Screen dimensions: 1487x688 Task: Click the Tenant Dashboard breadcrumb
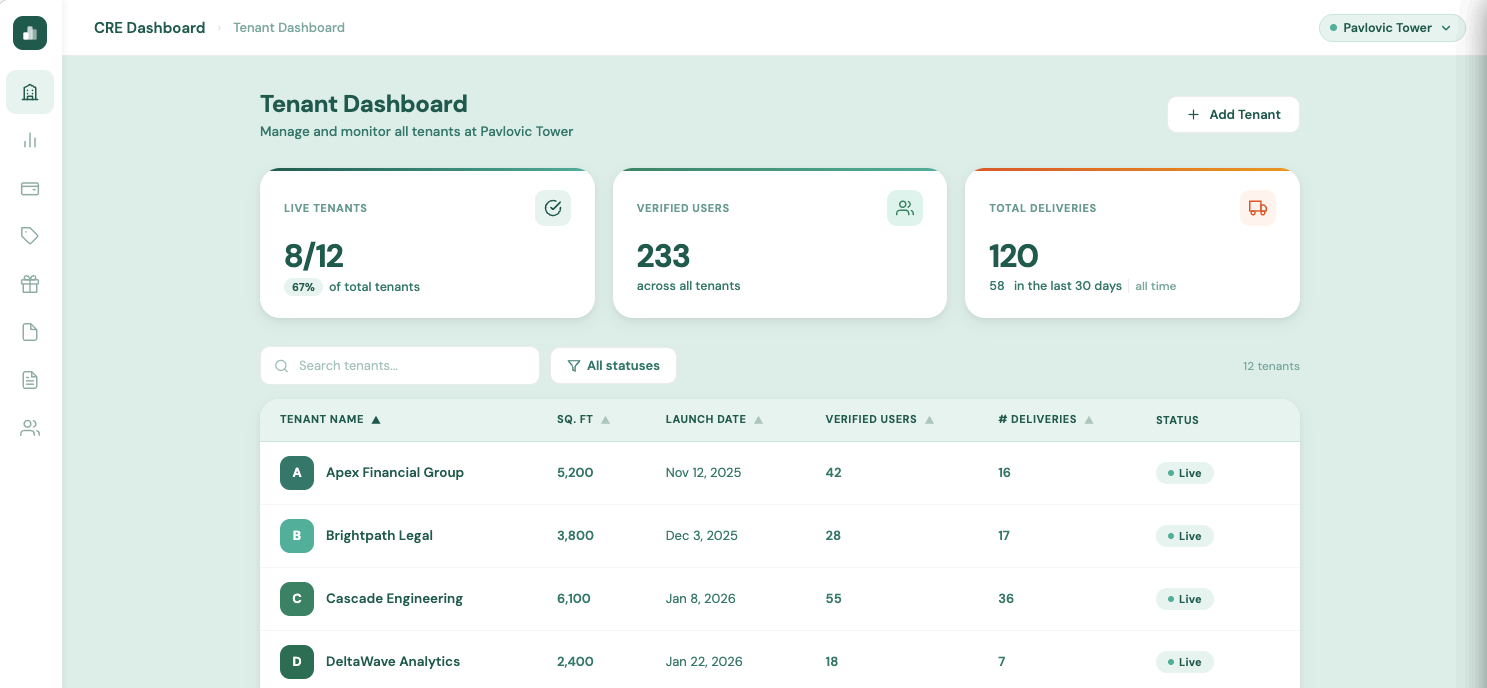point(289,28)
